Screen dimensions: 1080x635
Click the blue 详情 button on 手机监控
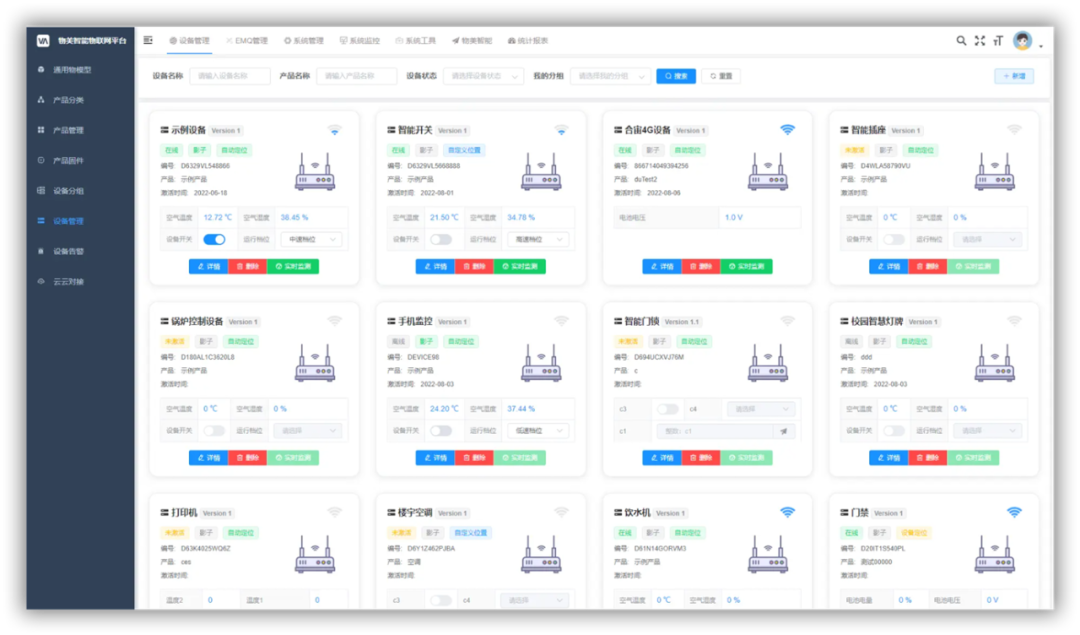coord(435,458)
